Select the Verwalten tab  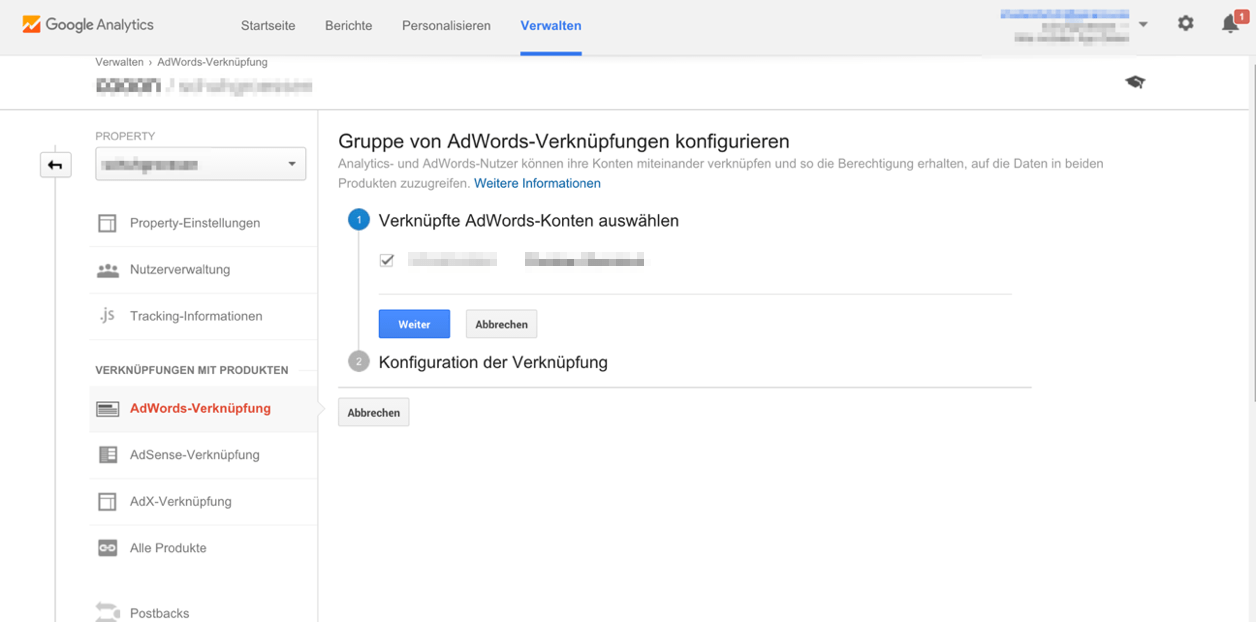pyautogui.click(x=551, y=26)
